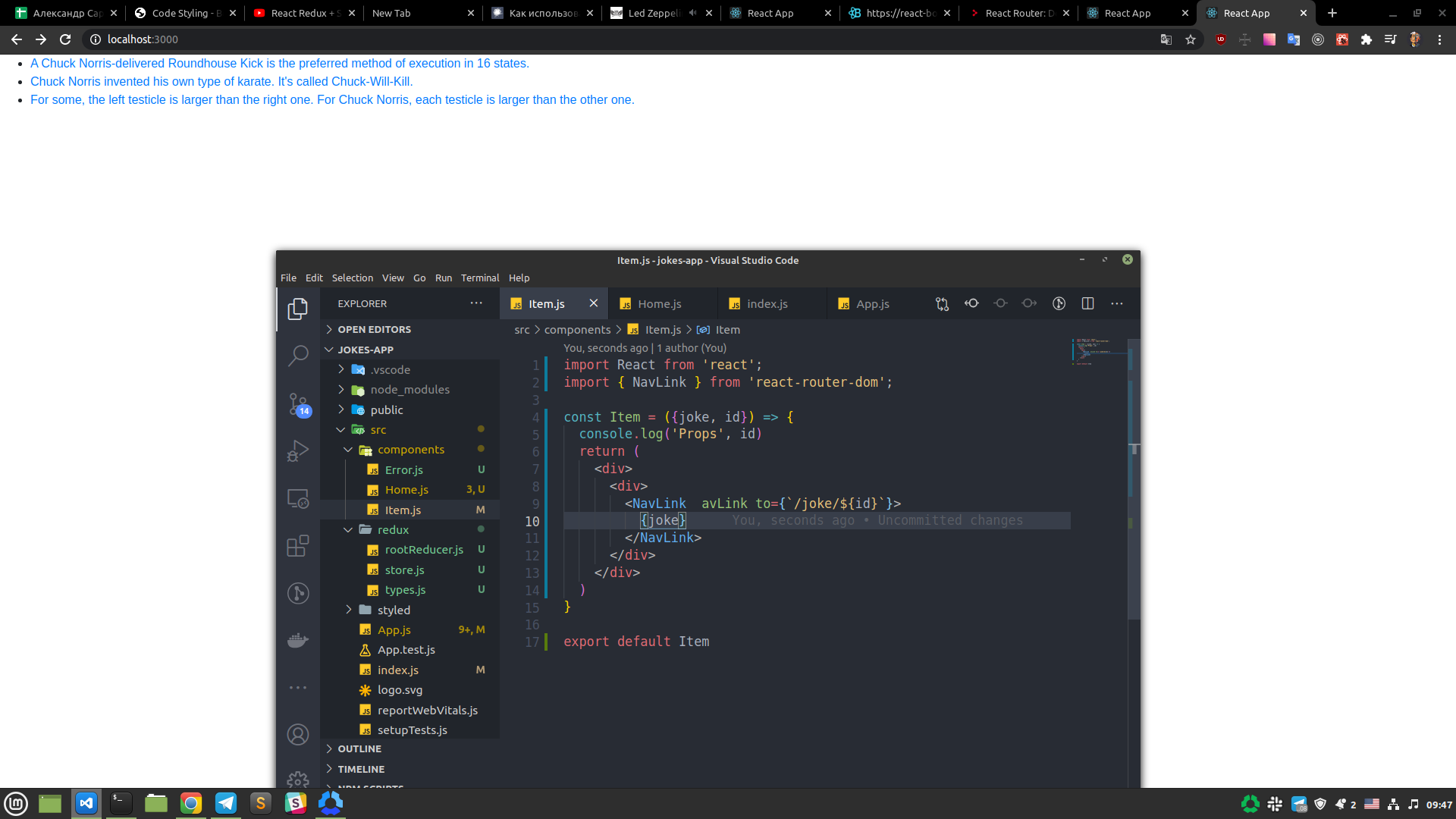The width and height of the screenshot is (1456, 819).
Task: Collapse the components folder
Action: 409,450
